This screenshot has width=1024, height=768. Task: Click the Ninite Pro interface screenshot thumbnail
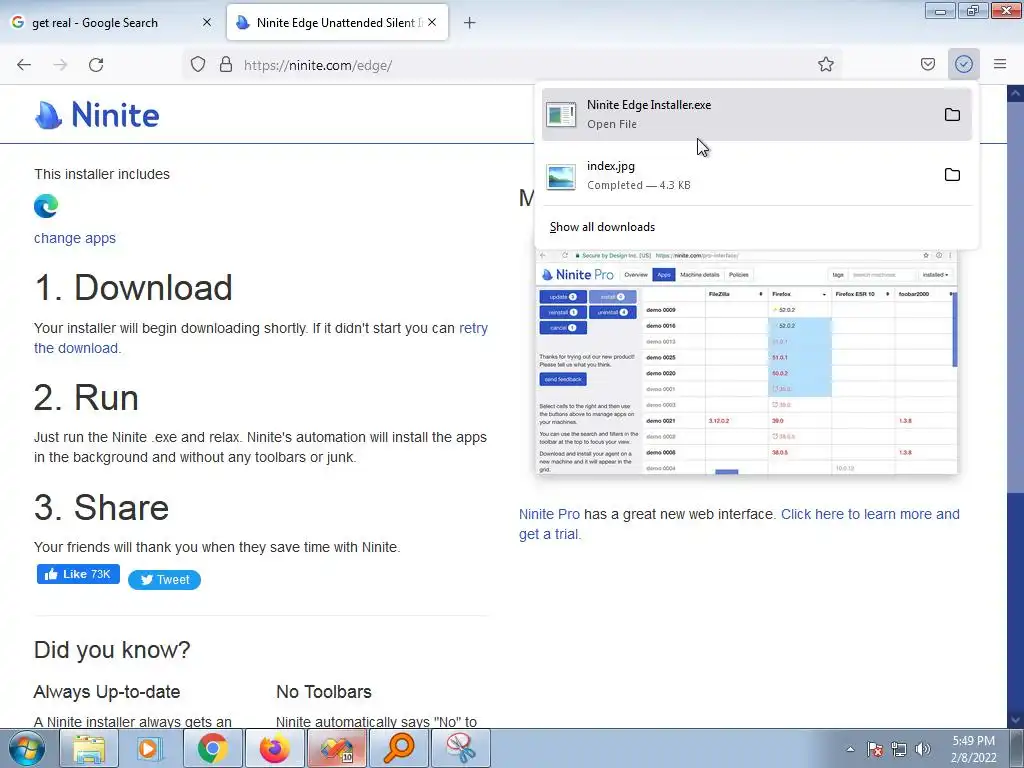click(x=746, y=362)
